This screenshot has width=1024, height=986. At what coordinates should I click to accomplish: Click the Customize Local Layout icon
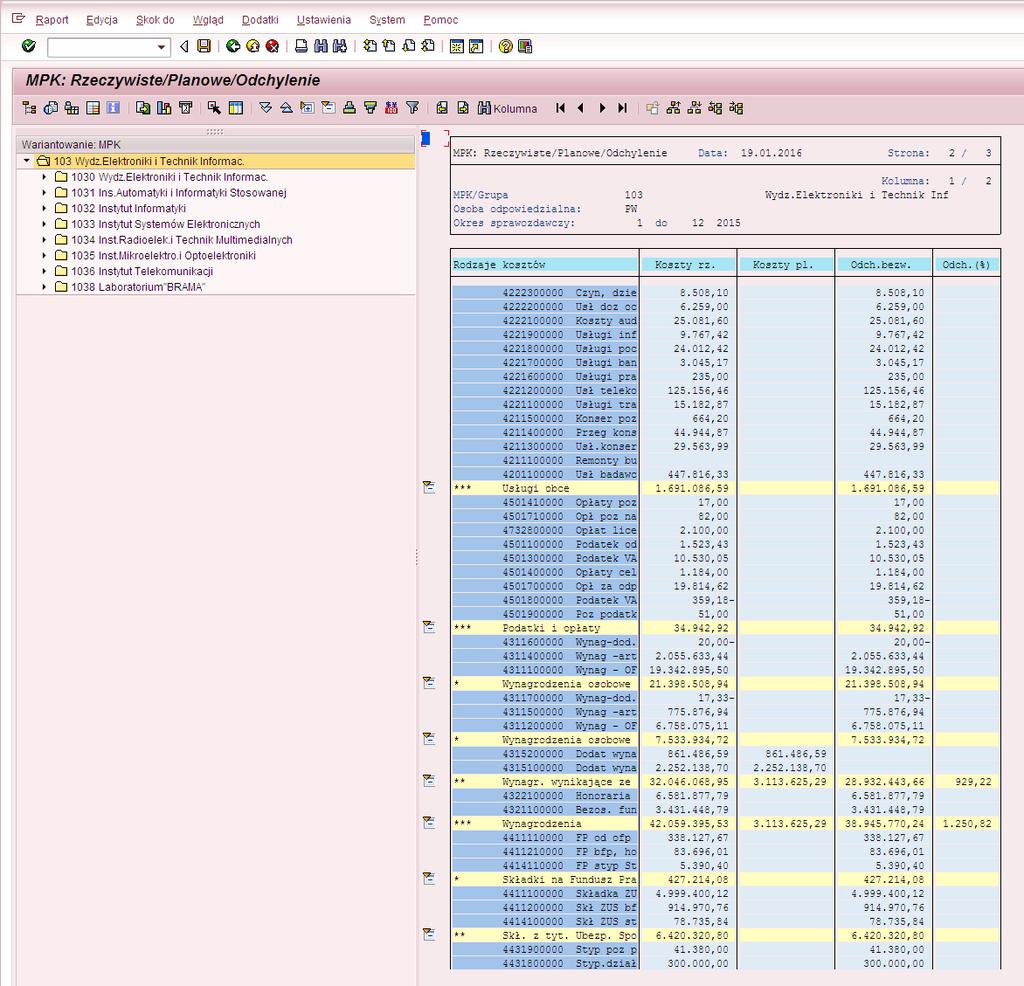pos(525,46)
